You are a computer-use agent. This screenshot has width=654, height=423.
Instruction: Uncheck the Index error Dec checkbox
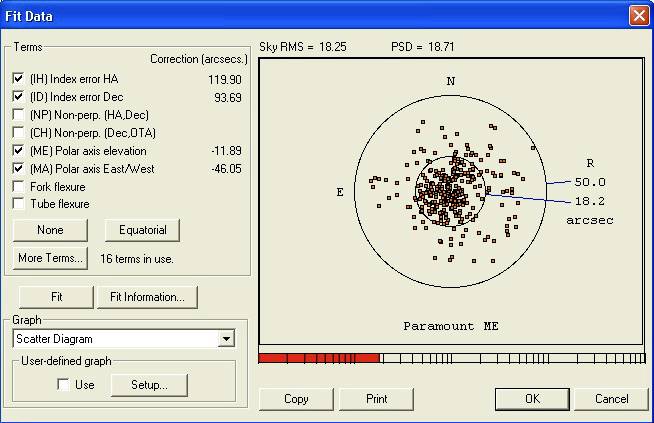tap(19, 97)
